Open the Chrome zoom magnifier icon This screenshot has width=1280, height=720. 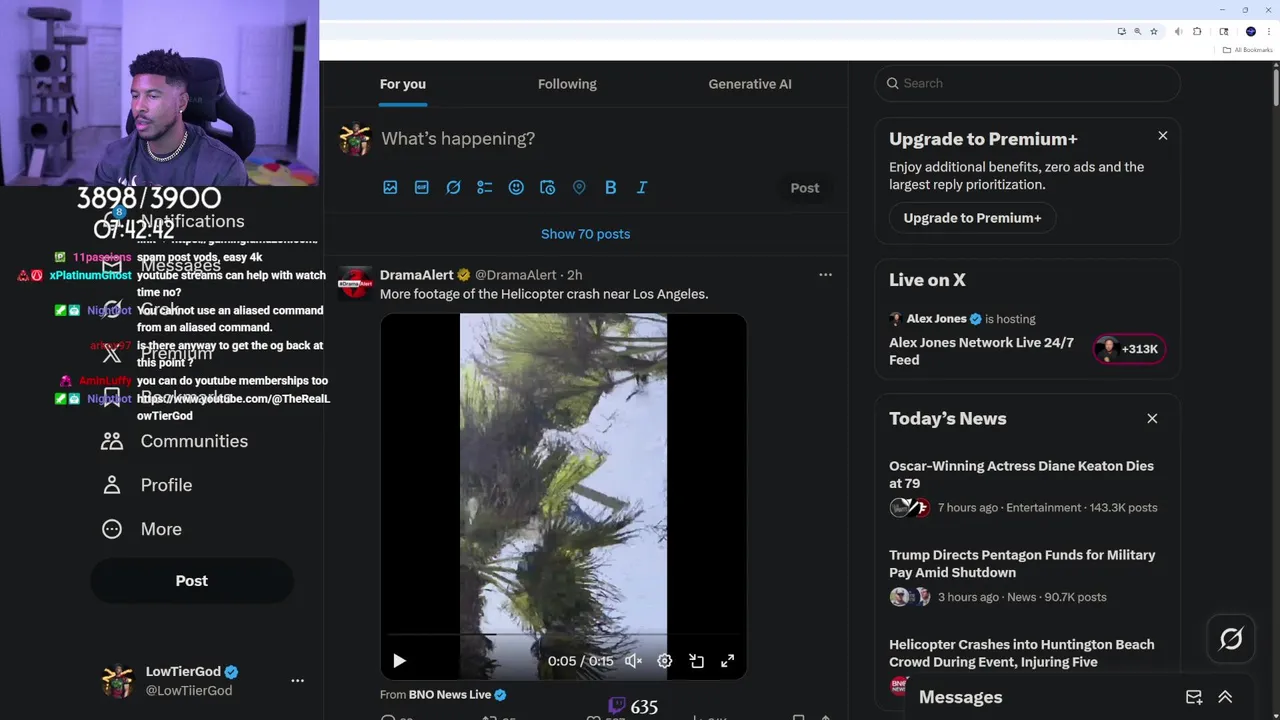click(x=1138, y=32)
